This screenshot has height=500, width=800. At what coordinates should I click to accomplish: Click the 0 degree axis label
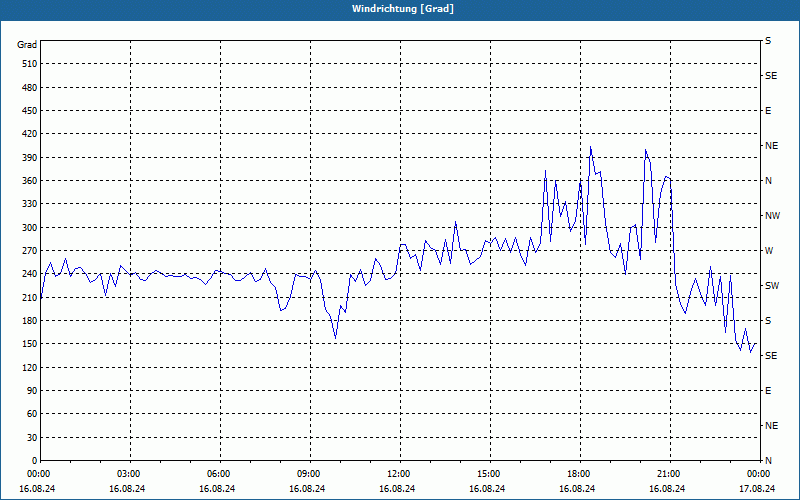pyautogui.click(x=35, y=461)
